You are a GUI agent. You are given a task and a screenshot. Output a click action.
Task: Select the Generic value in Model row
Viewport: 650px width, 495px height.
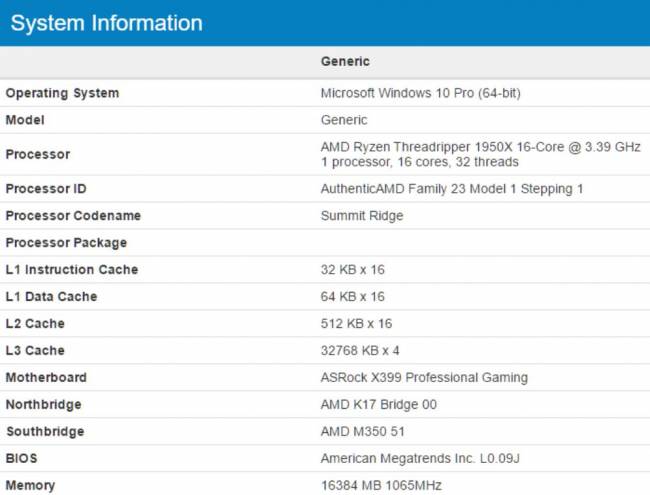pos(344,120)
